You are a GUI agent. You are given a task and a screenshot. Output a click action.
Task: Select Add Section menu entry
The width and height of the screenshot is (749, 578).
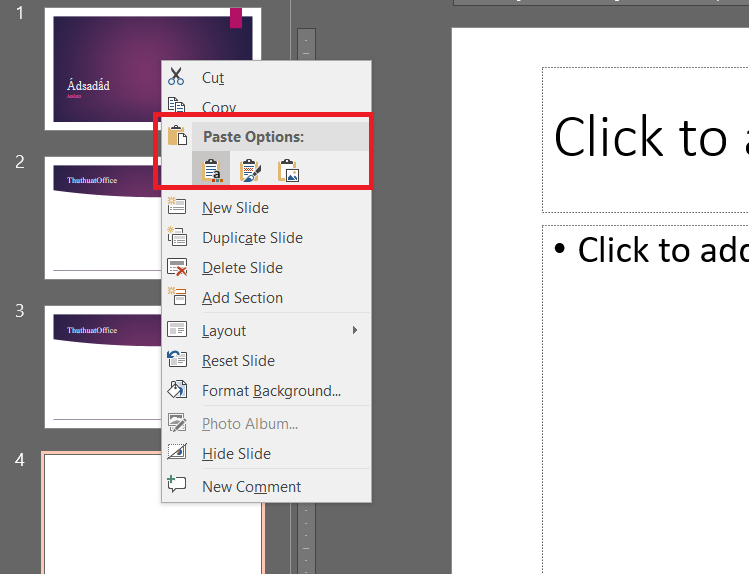[242, 298]
